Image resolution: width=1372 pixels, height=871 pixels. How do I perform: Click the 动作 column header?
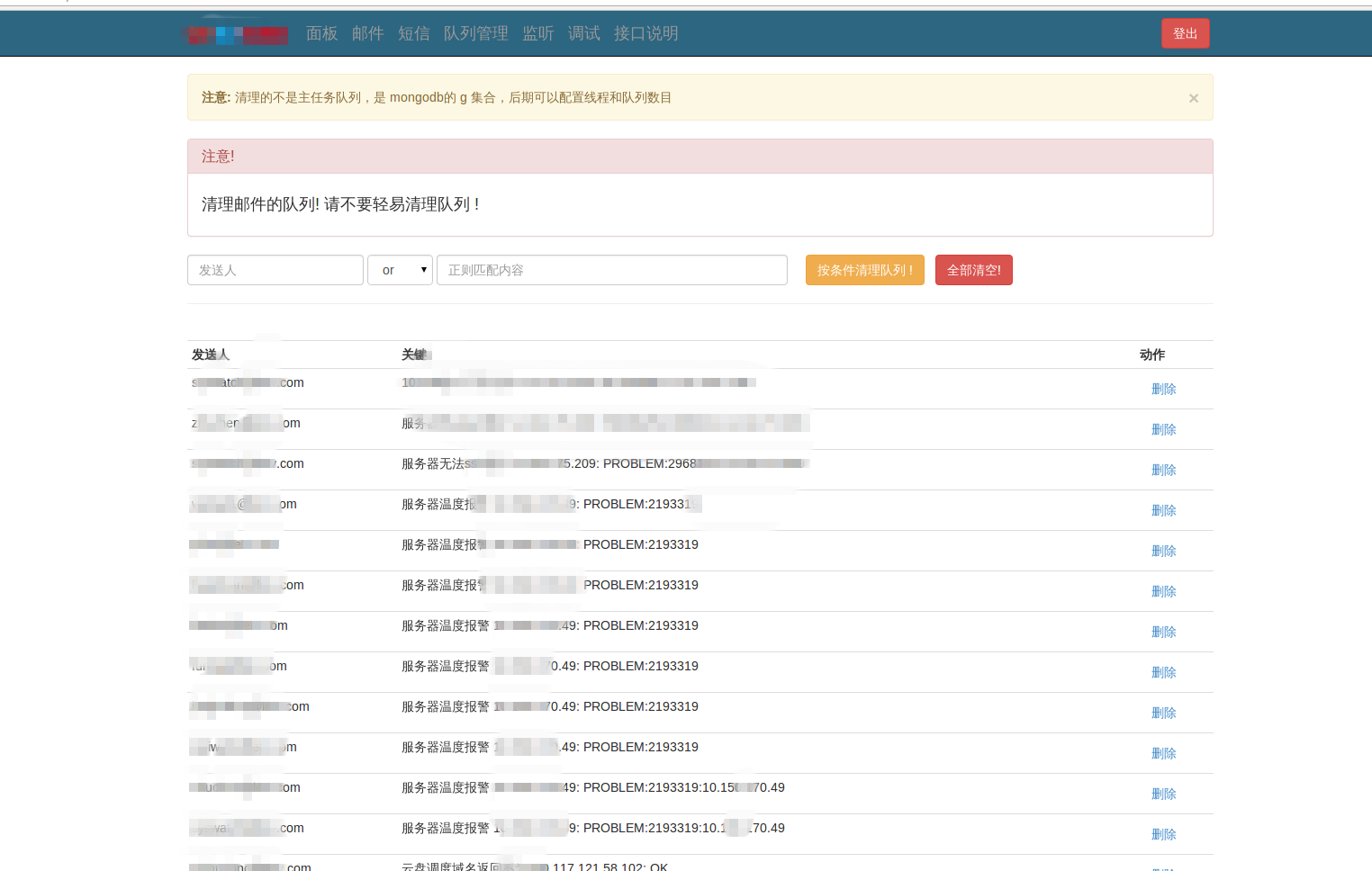1151,355
